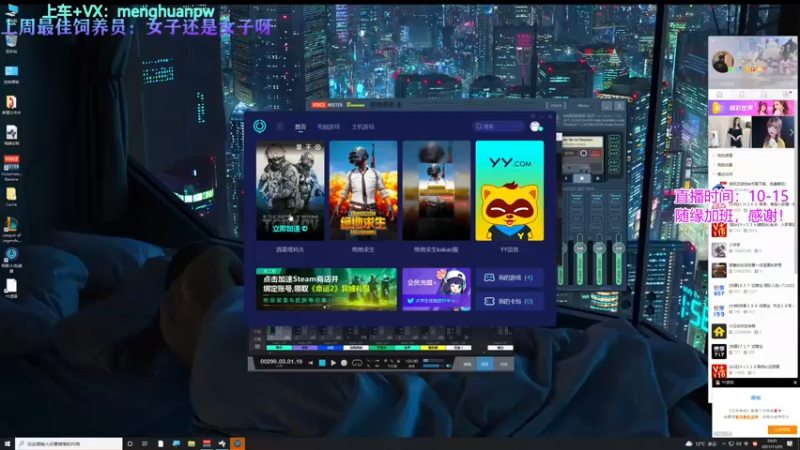800x450 pixels.
Task: Click the Voicemeeter cassette stop button
Action: coord(582,178)
